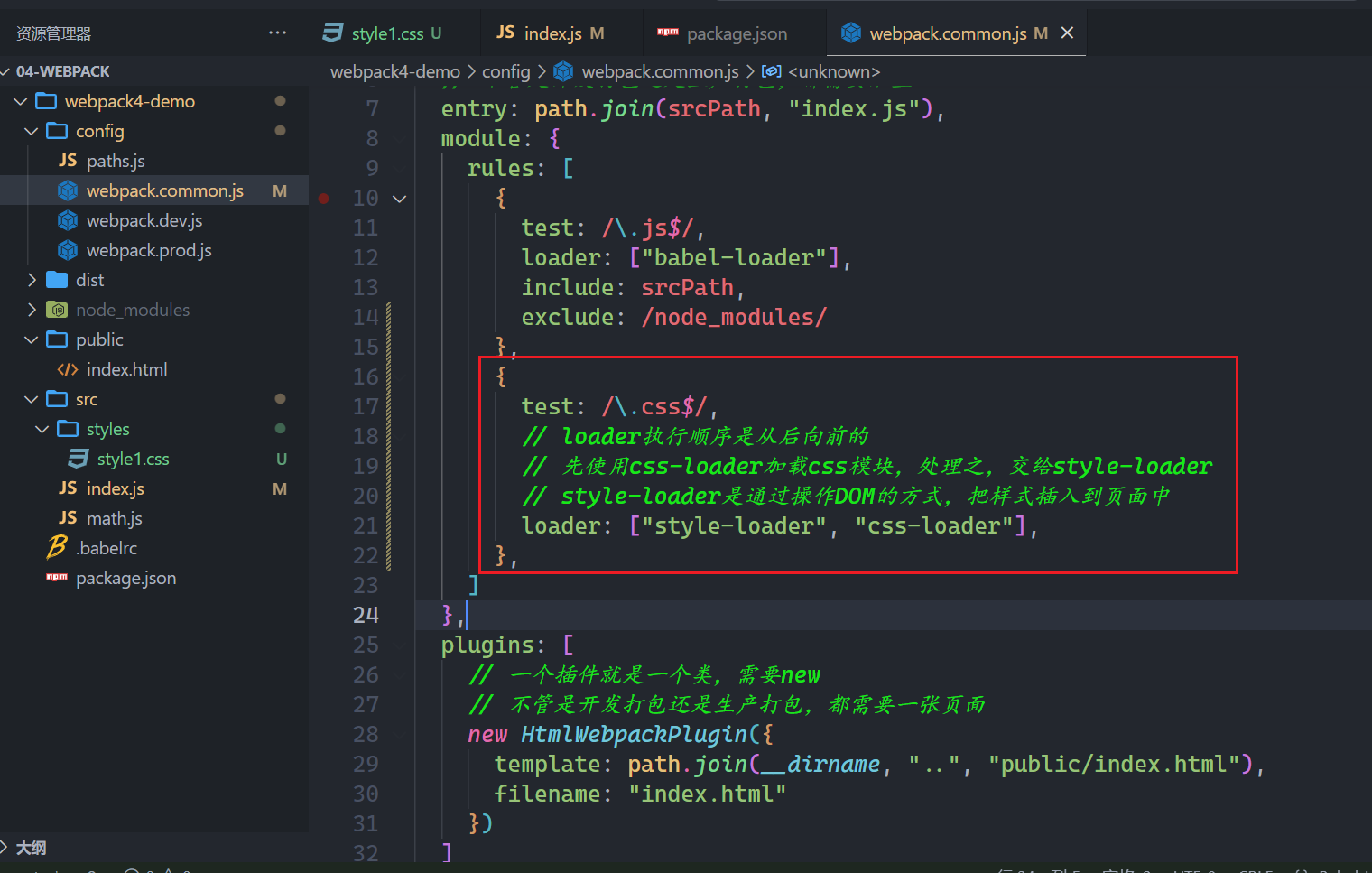Click the public folder icon

(57, 339)
